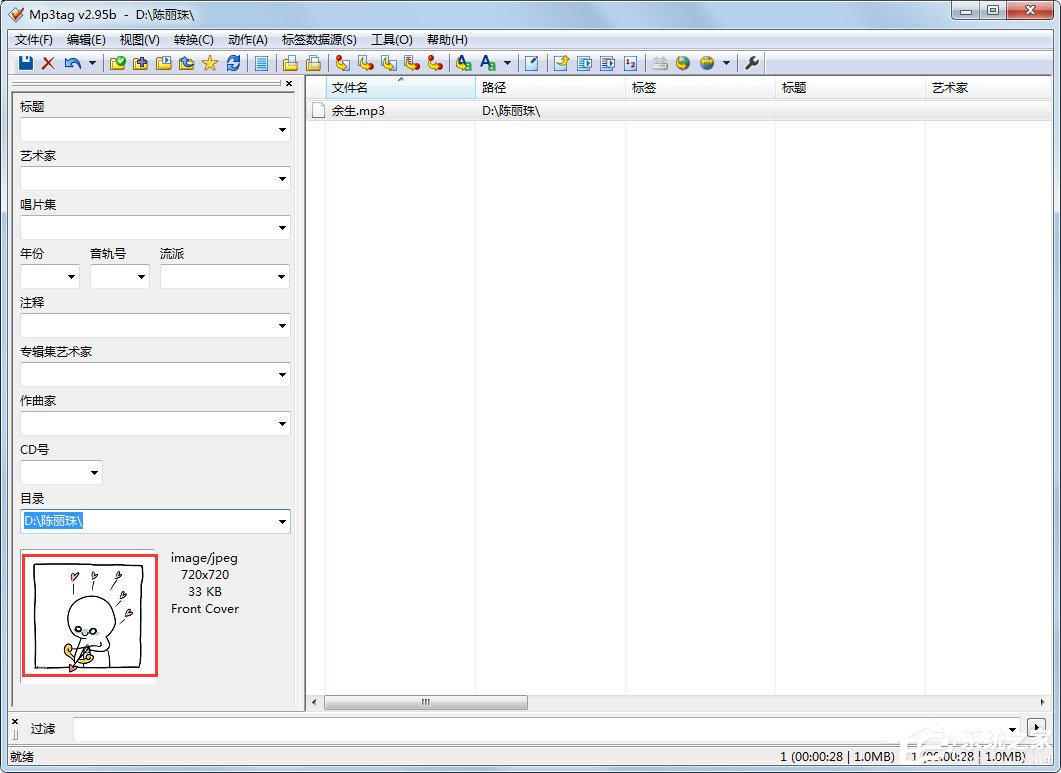Click the front cover art thumbnail
Viewport: 1061px width, 773px height.
coord(89,615)
